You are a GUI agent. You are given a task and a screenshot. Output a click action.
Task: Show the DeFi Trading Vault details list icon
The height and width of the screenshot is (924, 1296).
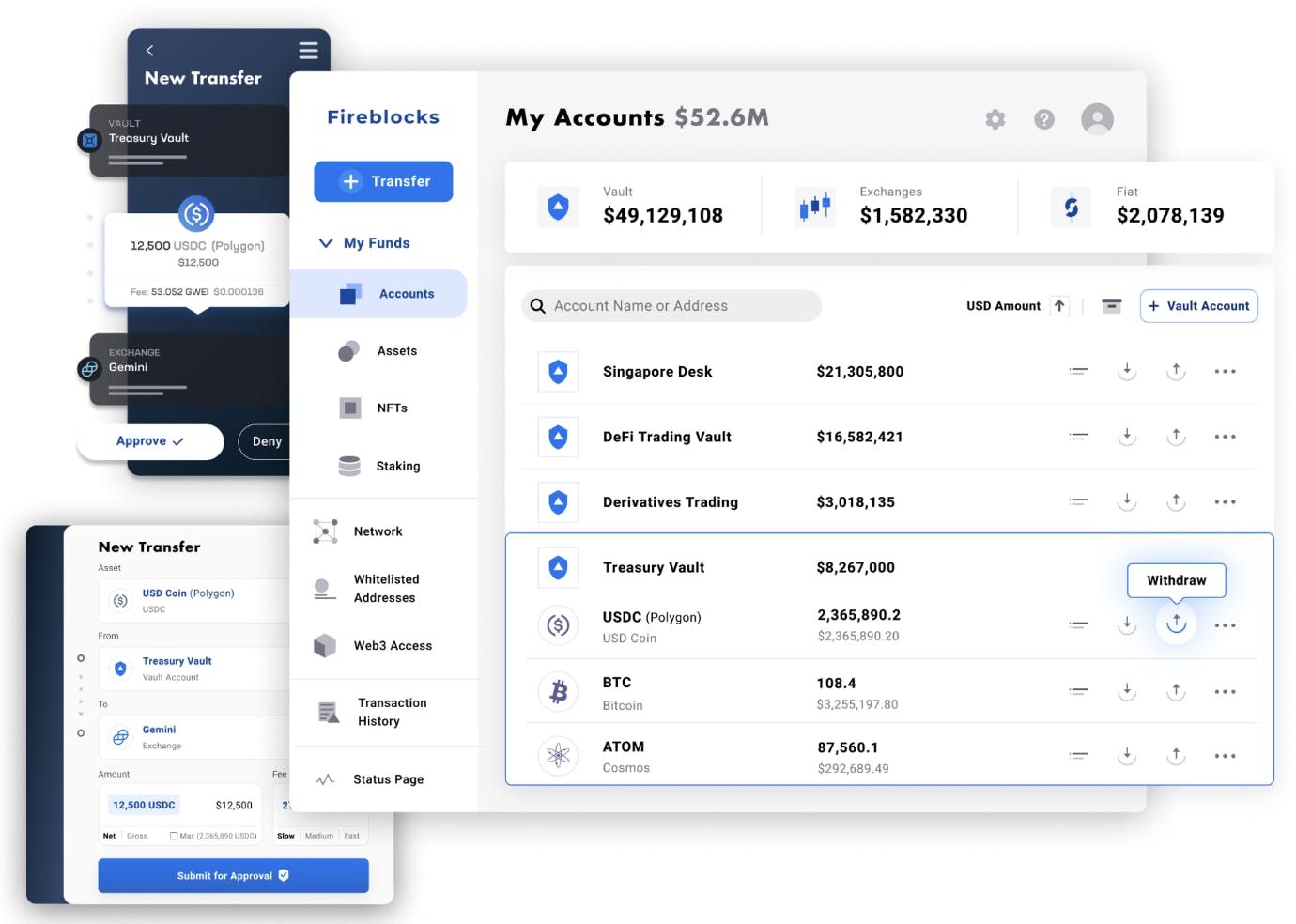tap(1078, 437)
